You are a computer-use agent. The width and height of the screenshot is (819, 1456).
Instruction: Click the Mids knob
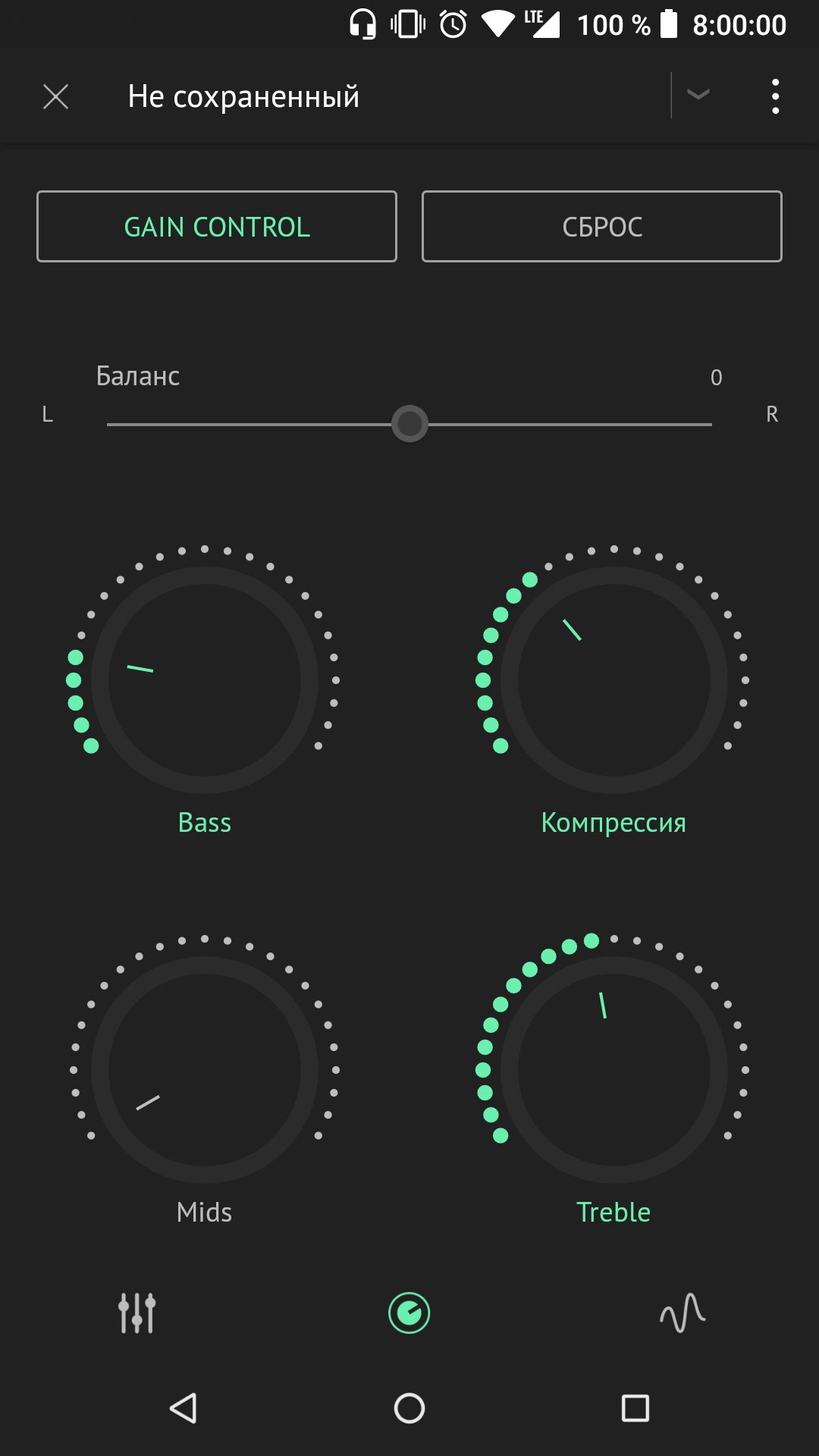(205, 1070)
